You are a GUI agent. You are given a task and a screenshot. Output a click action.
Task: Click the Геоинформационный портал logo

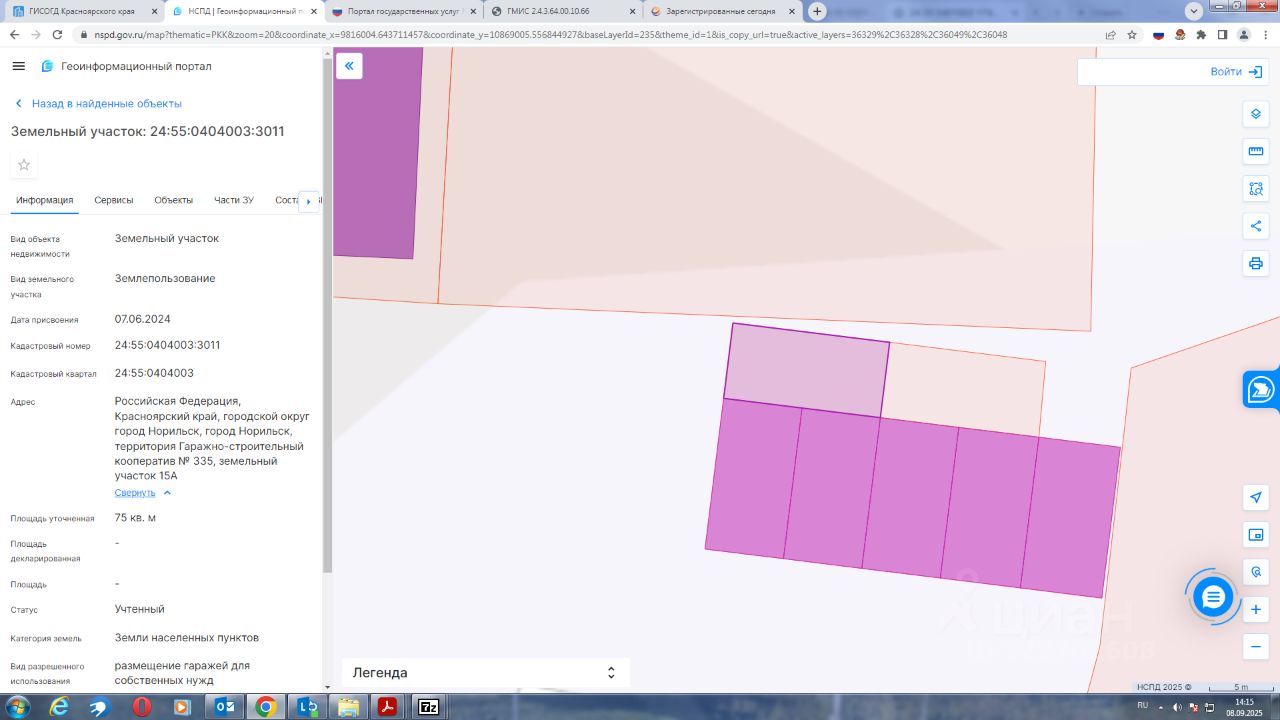[126, 66]
